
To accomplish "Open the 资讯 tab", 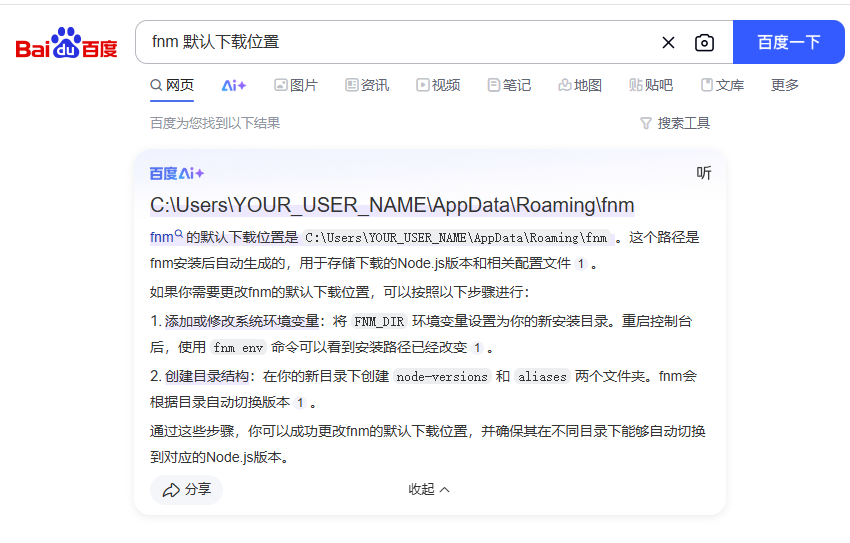I will pyautogui.click(x=367, y=85).
